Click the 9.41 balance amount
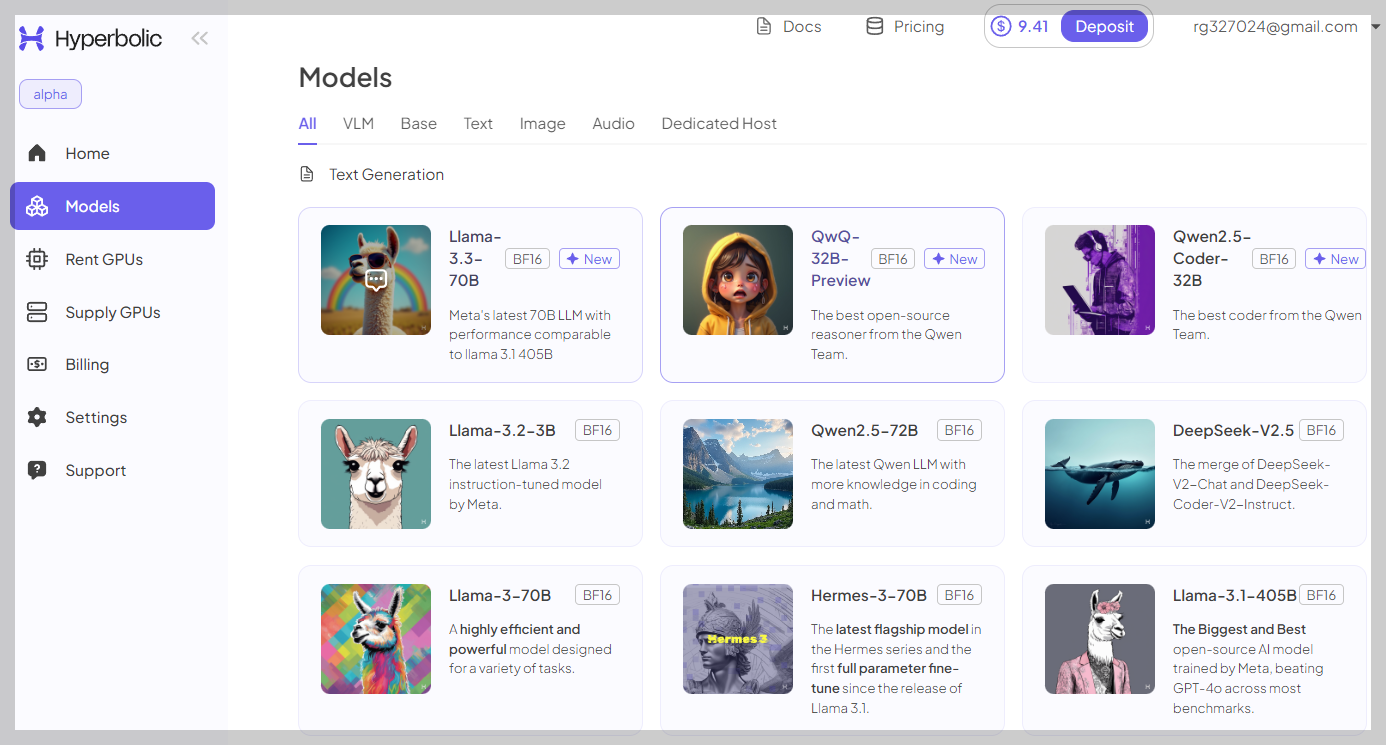1386x745 pixels. point(1033,26)
